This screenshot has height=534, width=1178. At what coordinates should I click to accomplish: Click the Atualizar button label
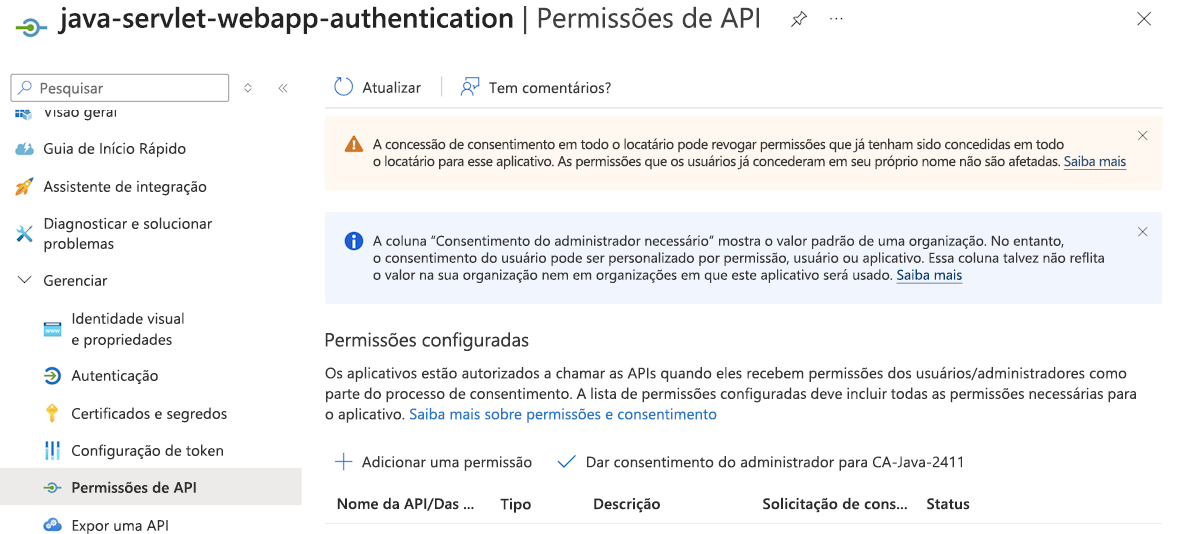coord(391,88)
